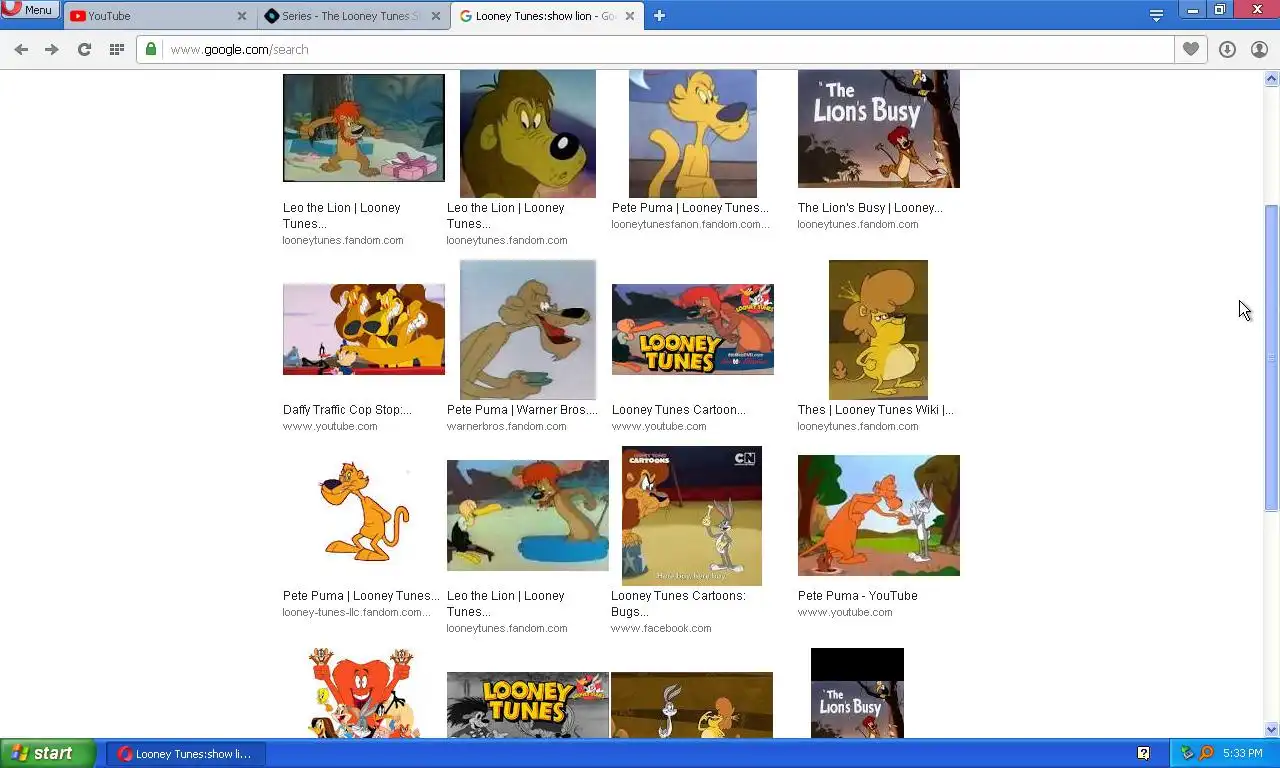Image resolution: width=1280 pixels, height=768 pixels.
Task: Click 'Thes | Looney Tunes Wiki |...' link
Action: (876, 410)
